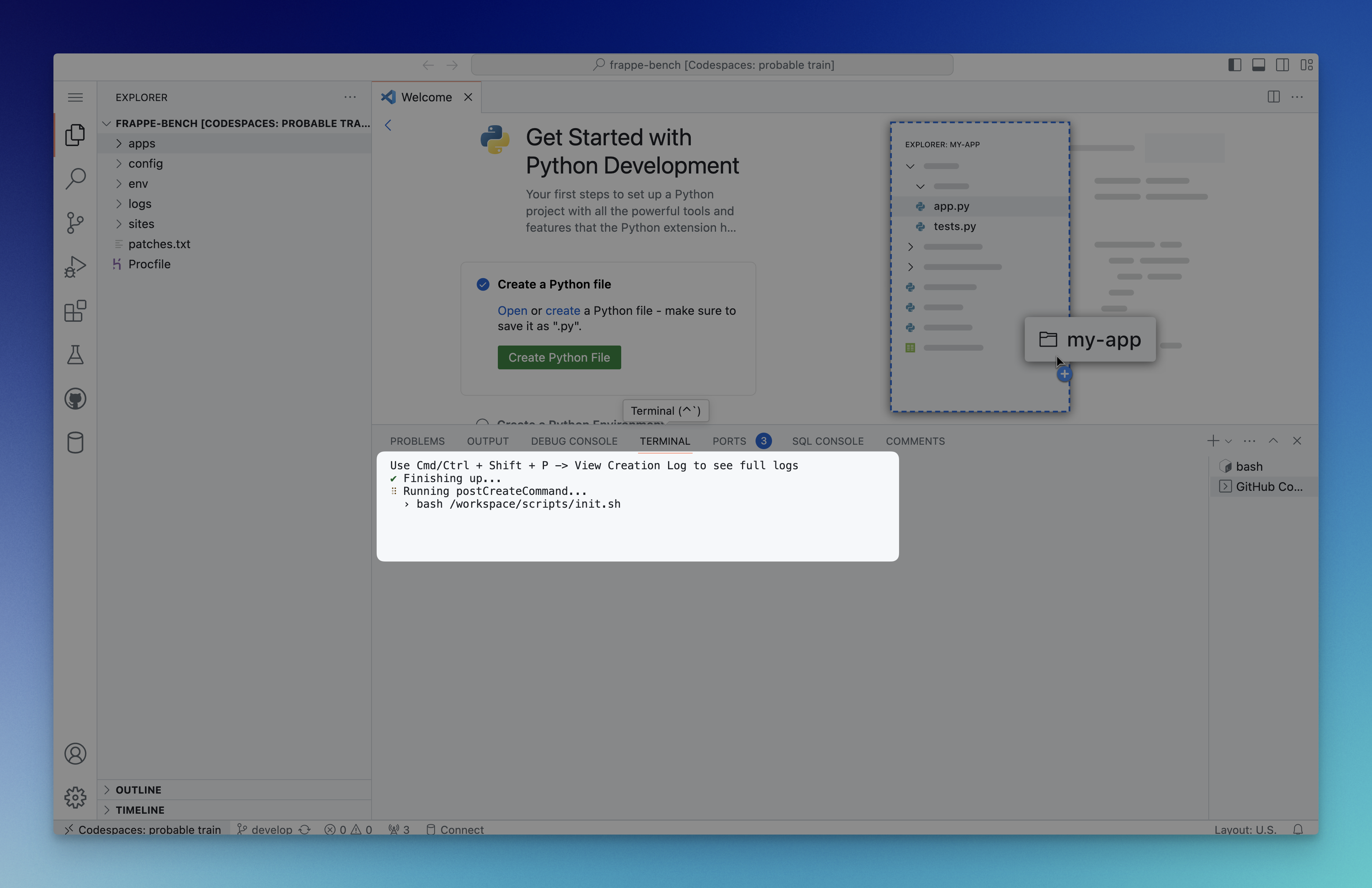Select the TERMINAL tab

(x=665, y=441)
